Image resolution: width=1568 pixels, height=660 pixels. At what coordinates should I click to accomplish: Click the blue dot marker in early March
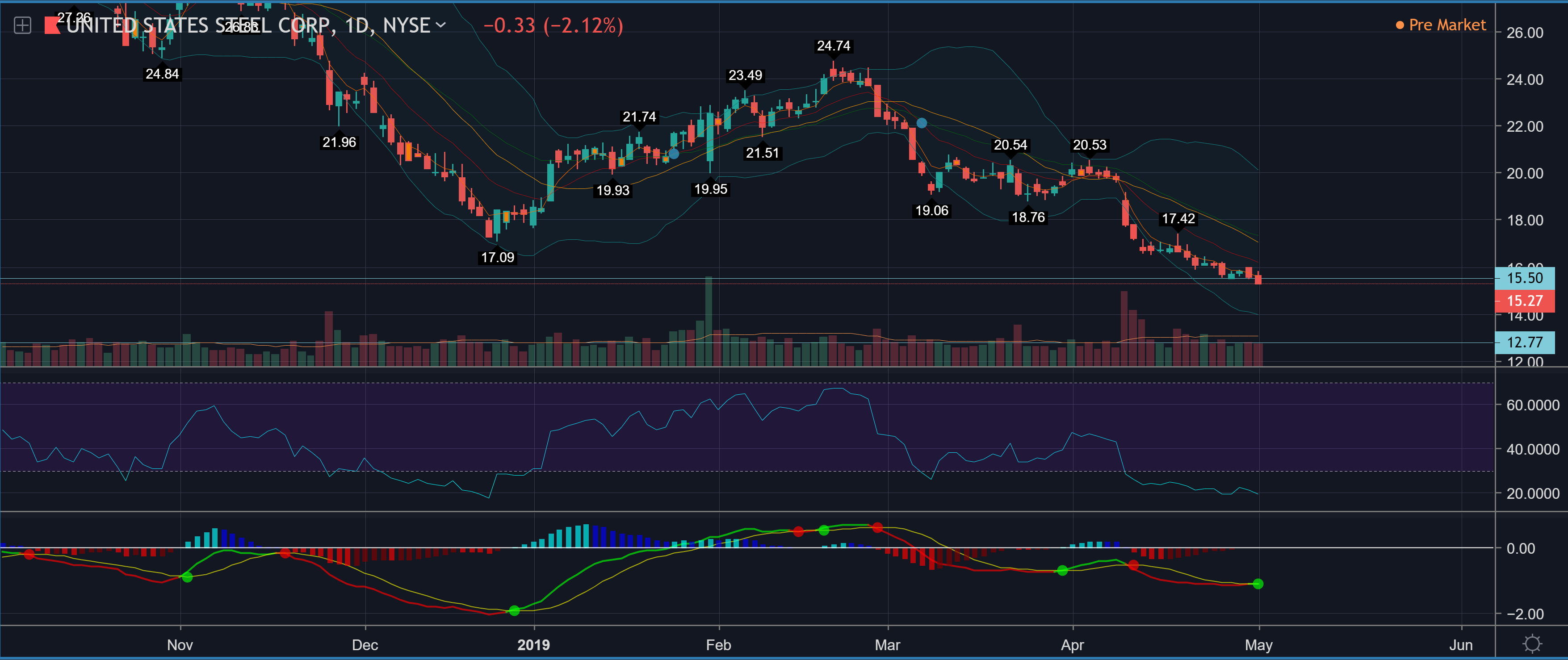point(922,124)
